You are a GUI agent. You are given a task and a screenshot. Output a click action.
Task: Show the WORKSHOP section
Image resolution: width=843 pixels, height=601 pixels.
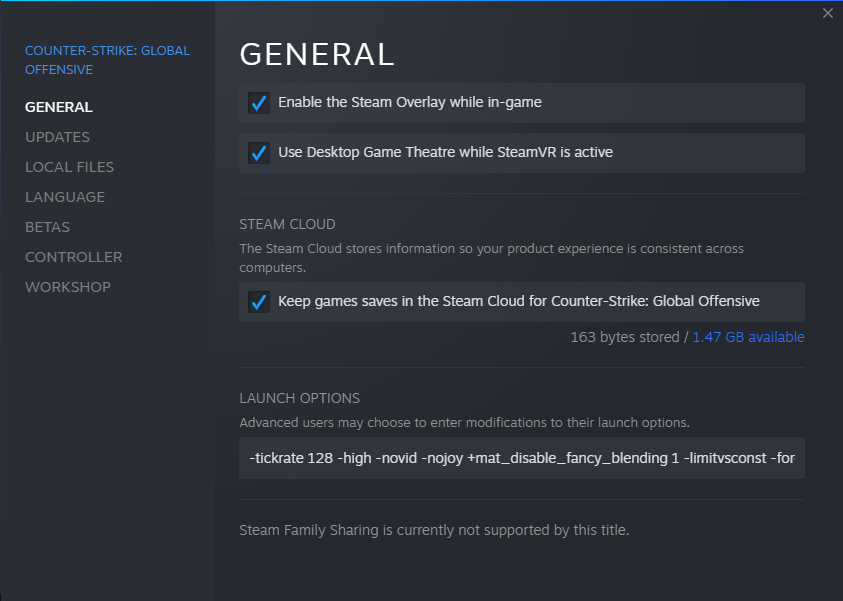pyautogui.click(x=68, y=287)
